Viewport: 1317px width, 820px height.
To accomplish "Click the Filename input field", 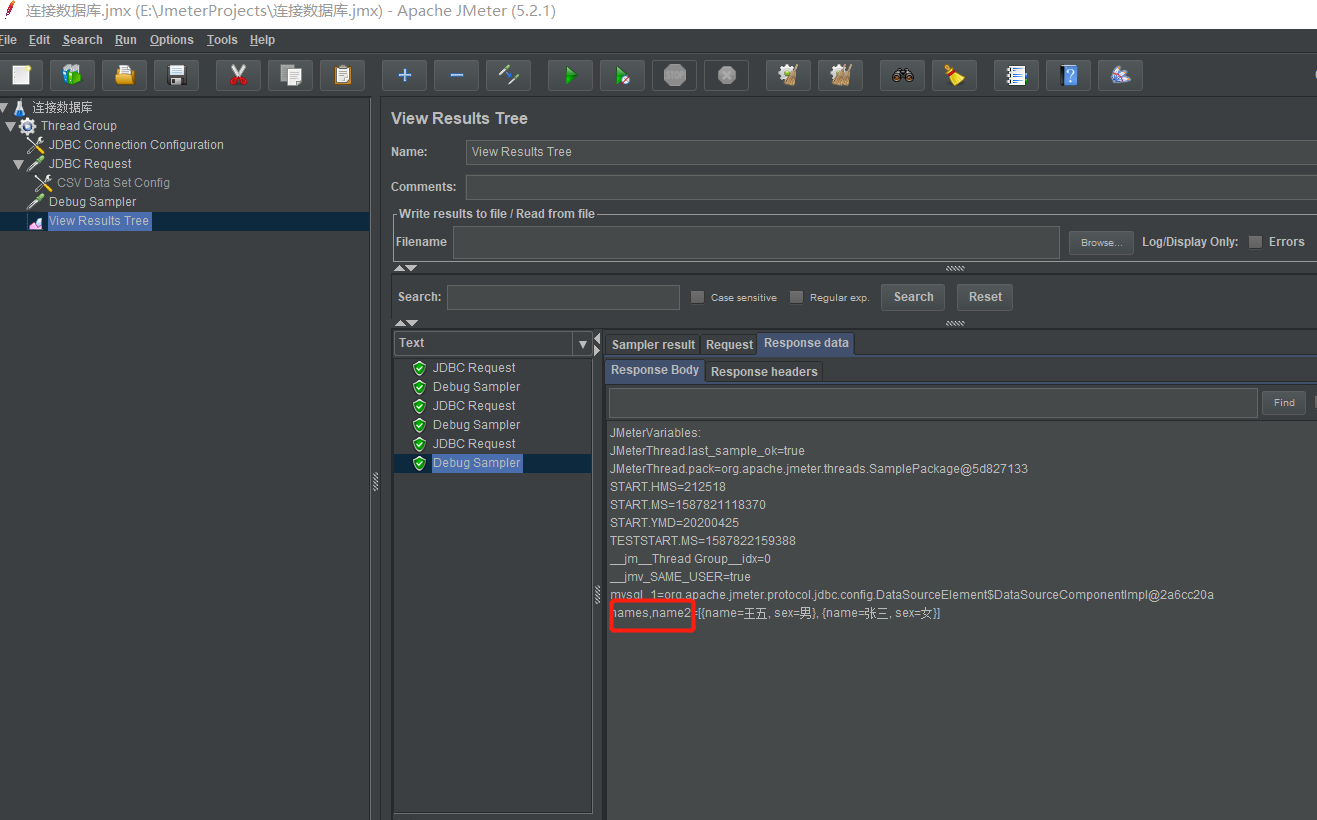I will click(x=756, y=242).
